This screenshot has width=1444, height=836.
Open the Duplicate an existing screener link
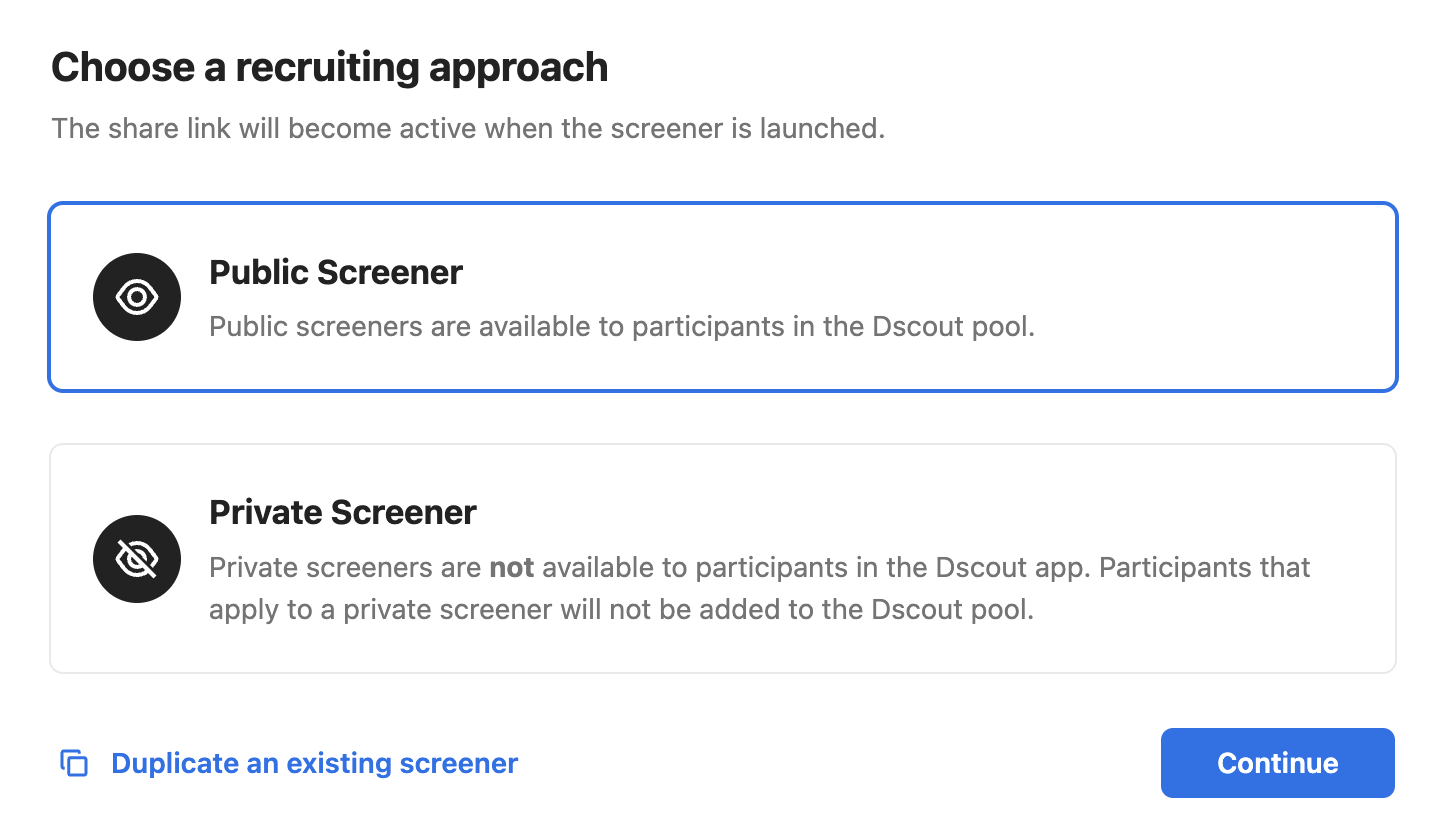314,763
